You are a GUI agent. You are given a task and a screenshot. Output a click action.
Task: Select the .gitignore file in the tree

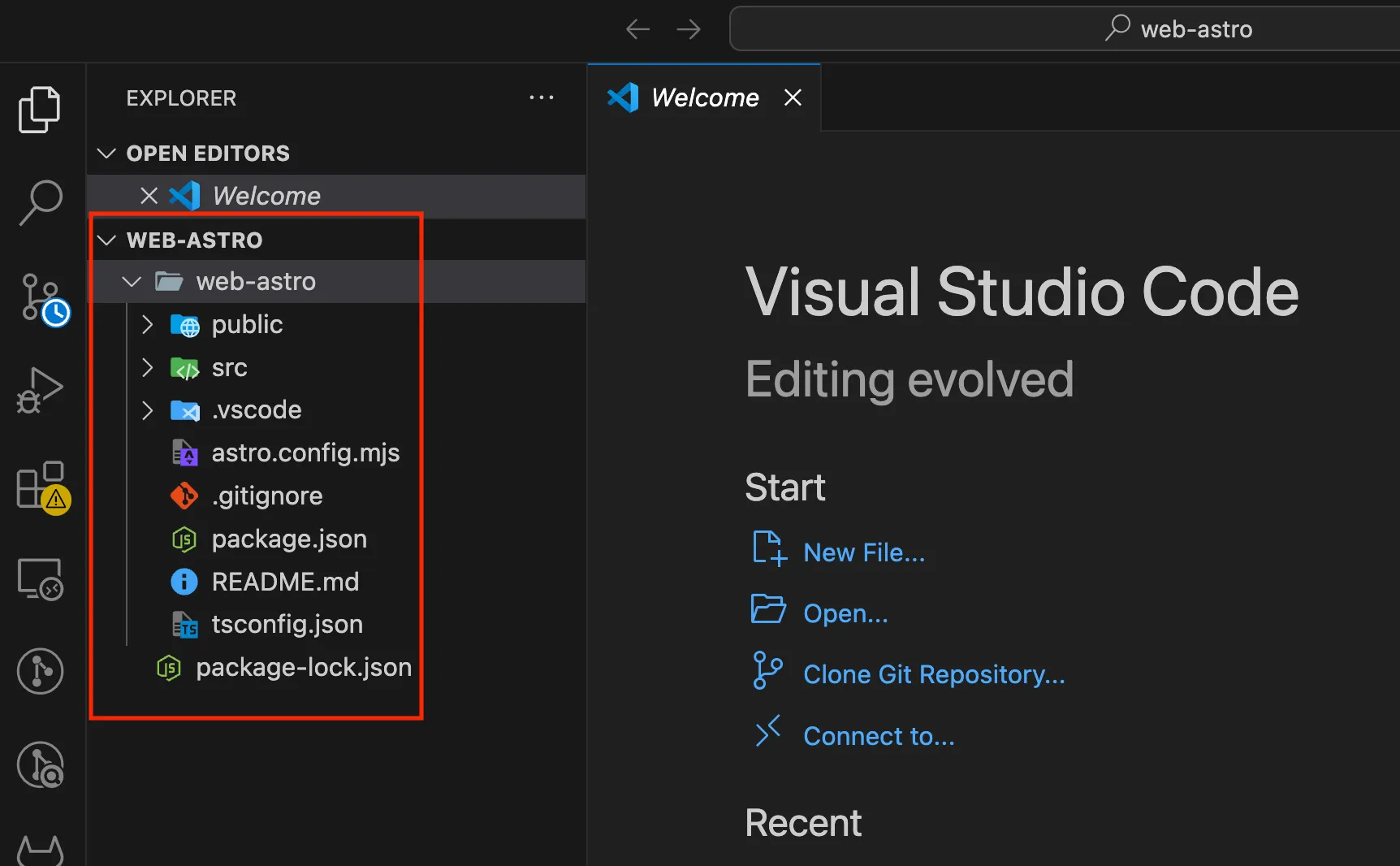click(x=267, y=496)
